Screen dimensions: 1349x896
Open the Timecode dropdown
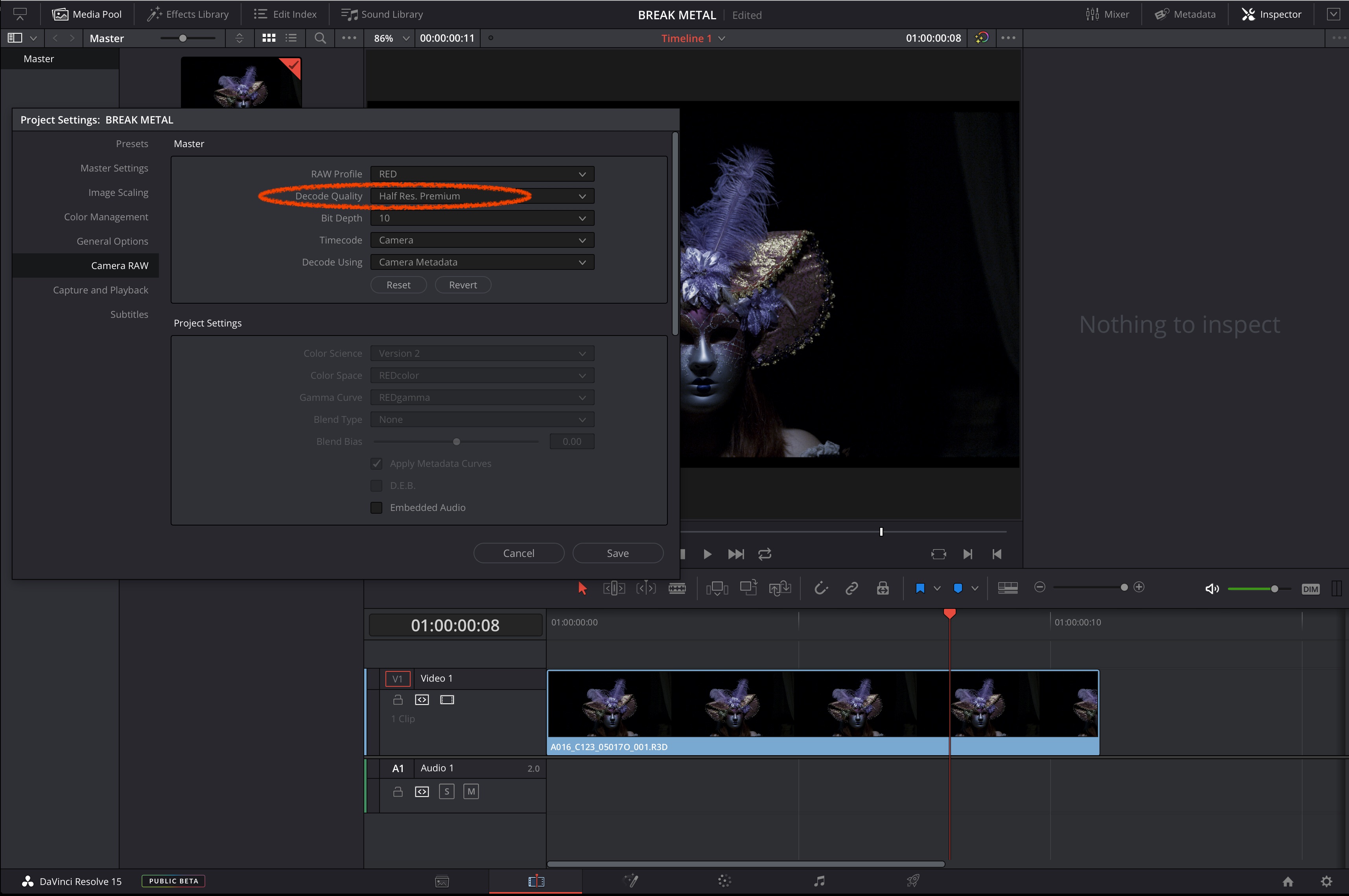coord(482,240)
